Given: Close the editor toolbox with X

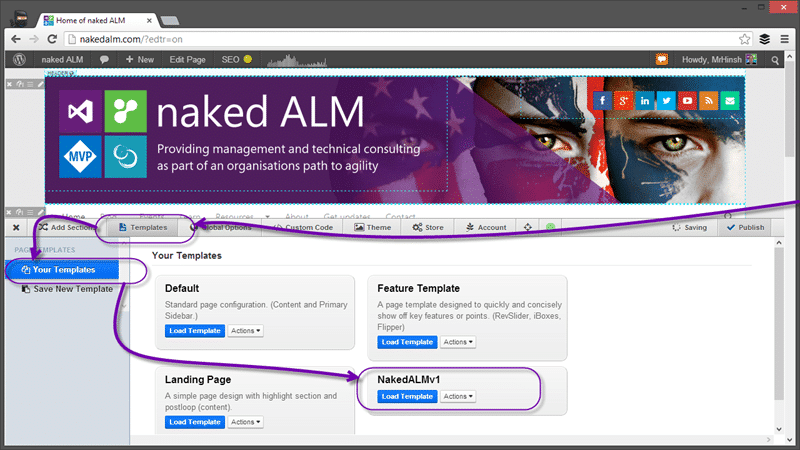Looking at the screenshot, I should click(16, 228).
